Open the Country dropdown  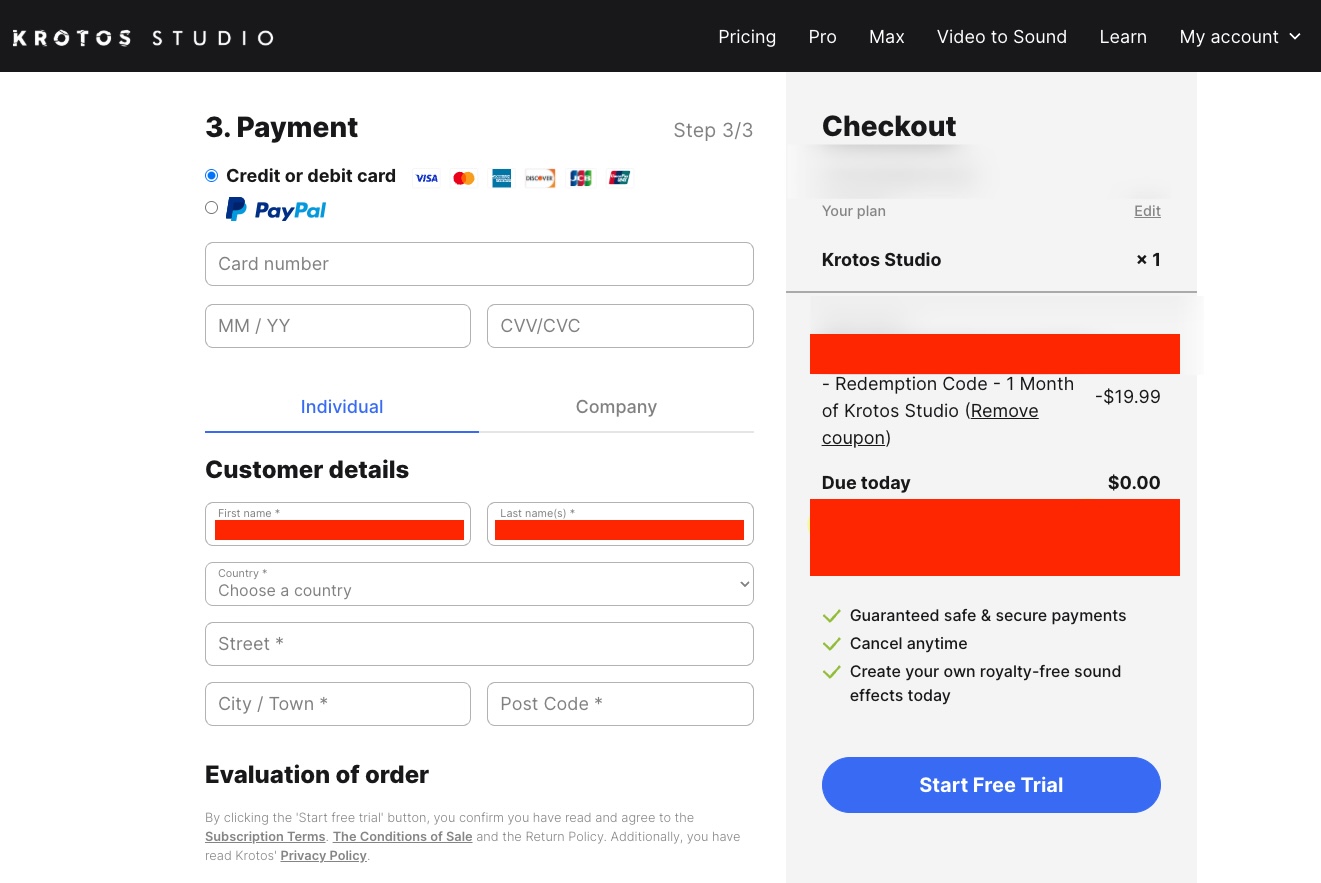(x=479, y=584)
